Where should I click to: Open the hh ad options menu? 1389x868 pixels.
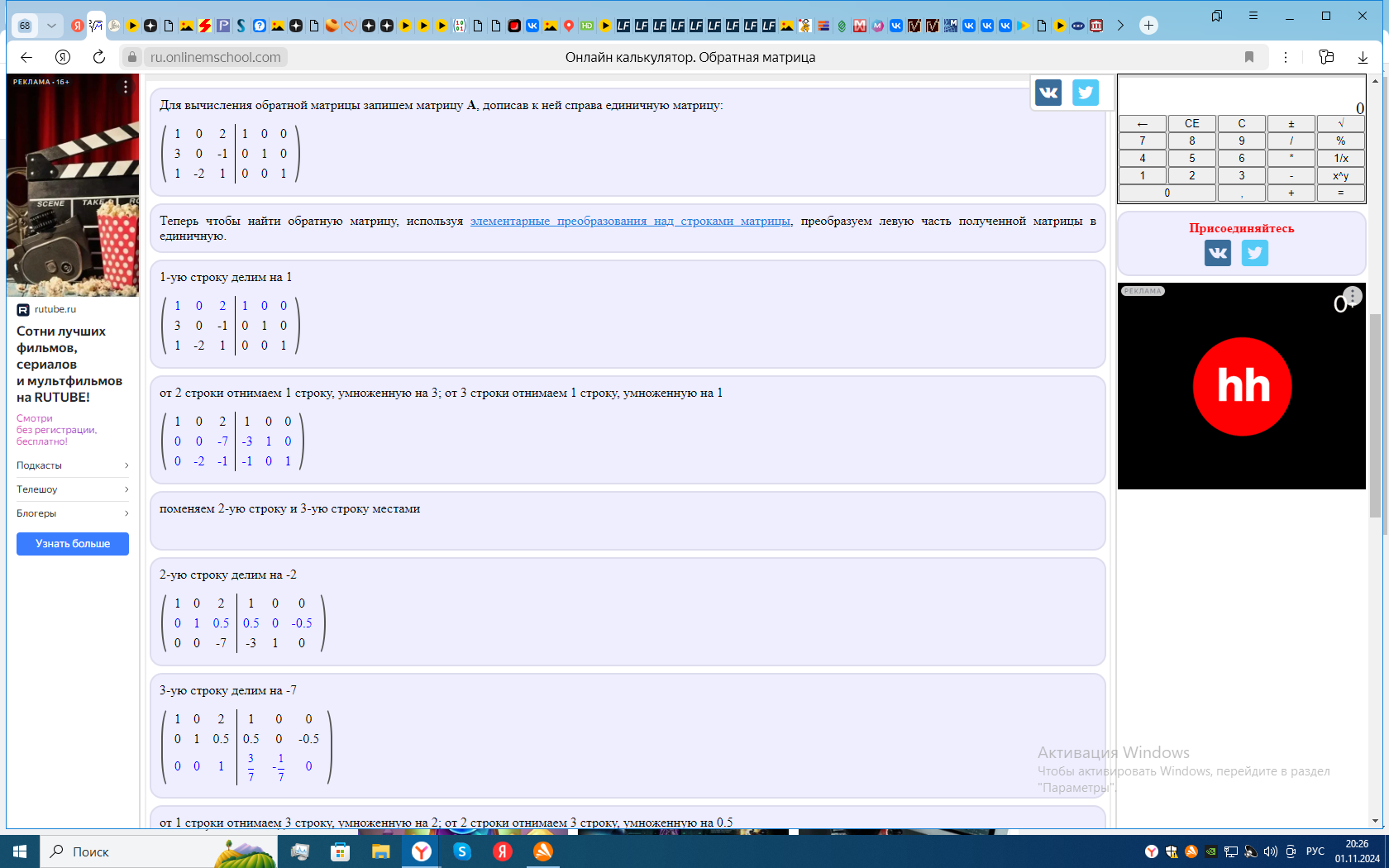point(1353,295)
